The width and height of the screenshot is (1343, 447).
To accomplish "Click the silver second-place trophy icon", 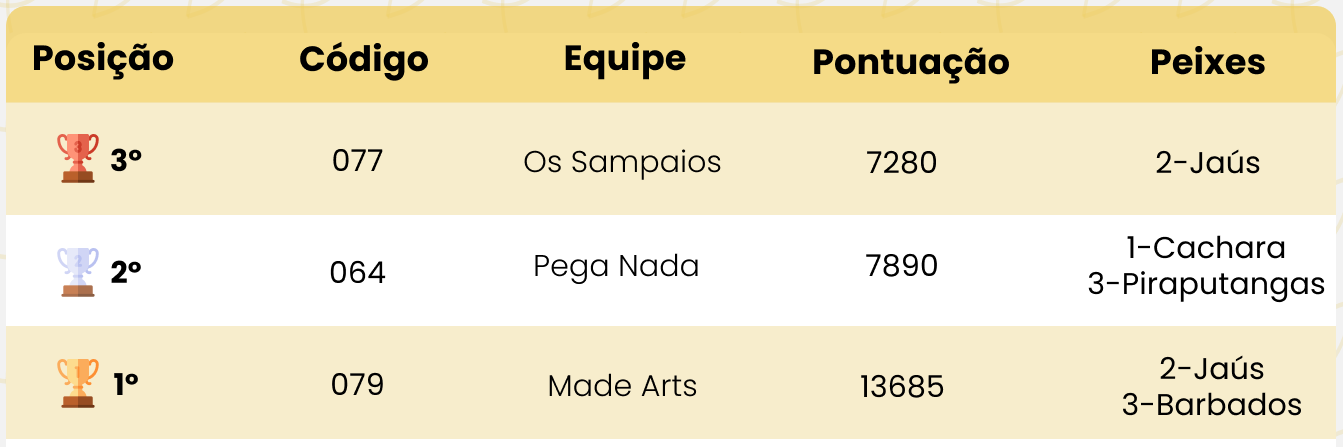I will 78,272.
